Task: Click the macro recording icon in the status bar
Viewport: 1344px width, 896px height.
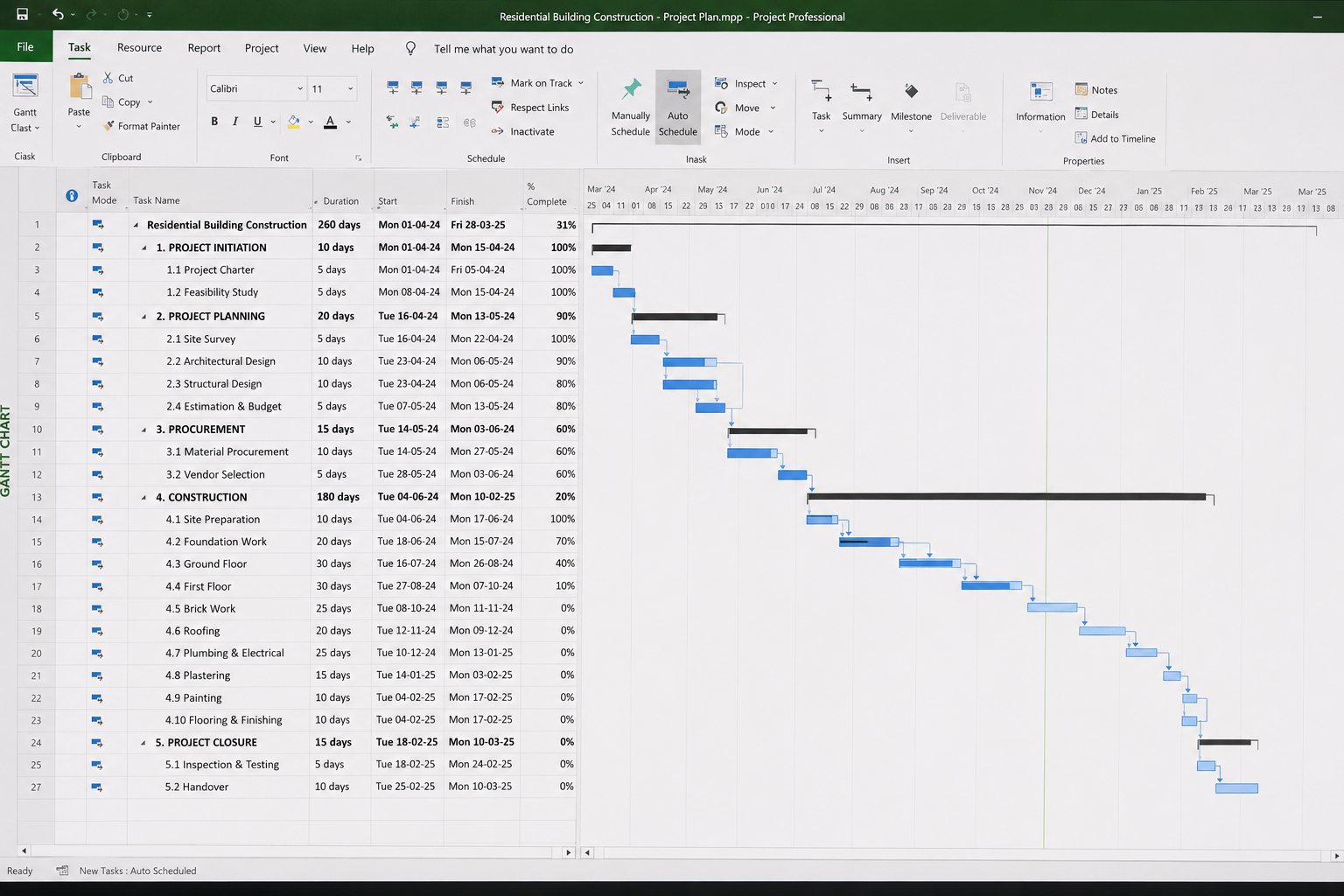Action: pyautogui.click(x=62, y=871)
